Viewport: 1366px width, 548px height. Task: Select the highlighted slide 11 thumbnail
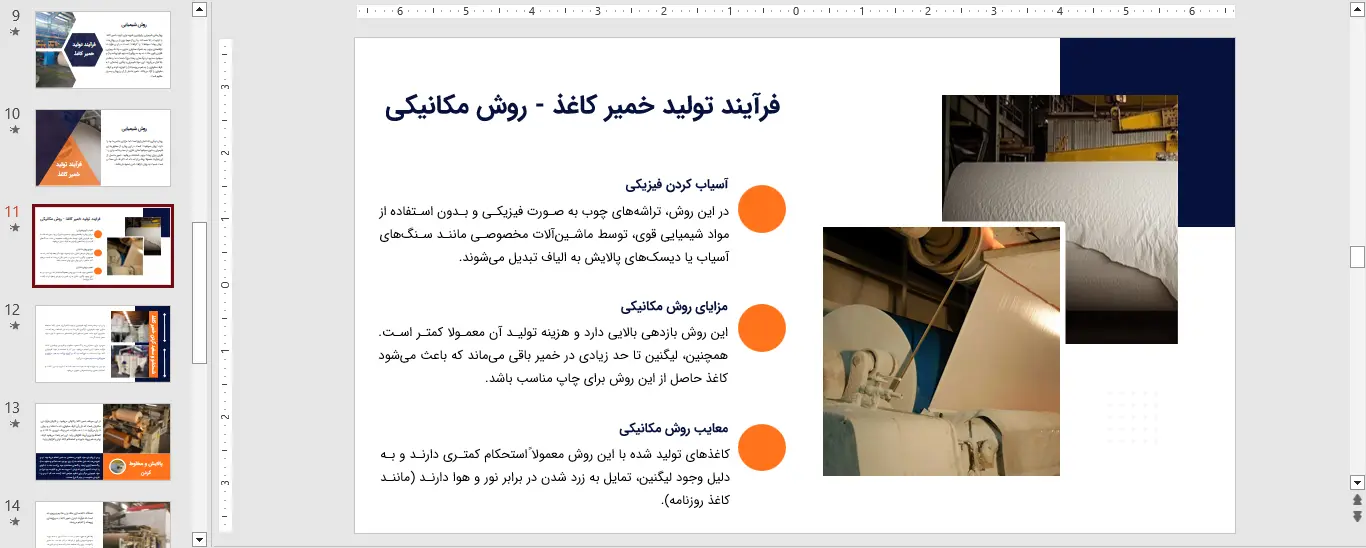(103, 246)
